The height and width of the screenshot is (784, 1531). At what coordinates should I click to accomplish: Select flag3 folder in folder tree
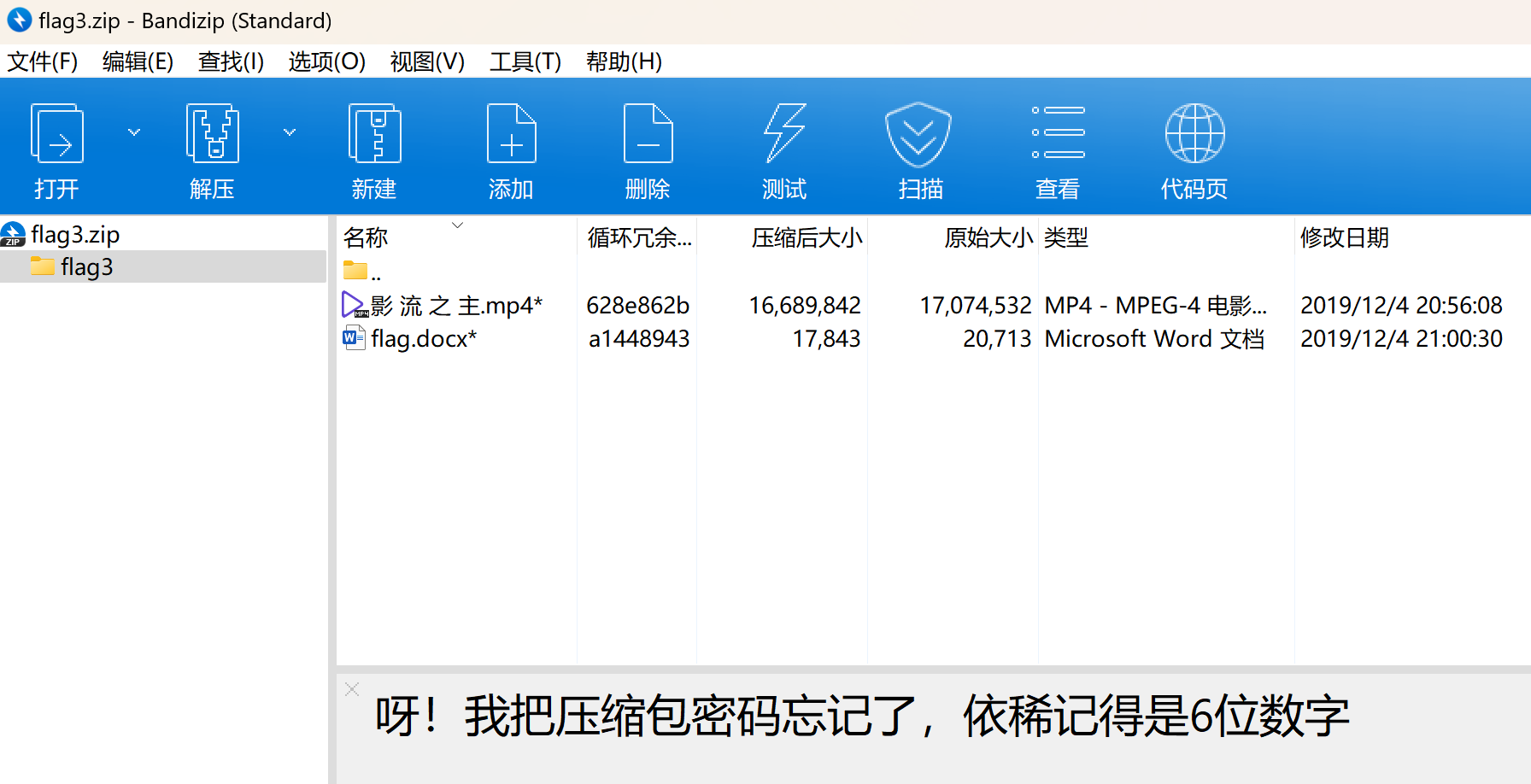pos(86,266)
